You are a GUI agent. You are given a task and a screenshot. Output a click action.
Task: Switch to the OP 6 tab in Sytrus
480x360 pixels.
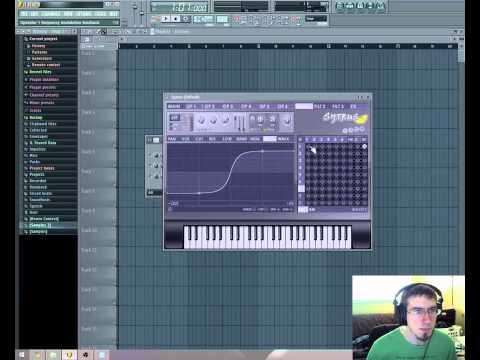pos(282,106)
